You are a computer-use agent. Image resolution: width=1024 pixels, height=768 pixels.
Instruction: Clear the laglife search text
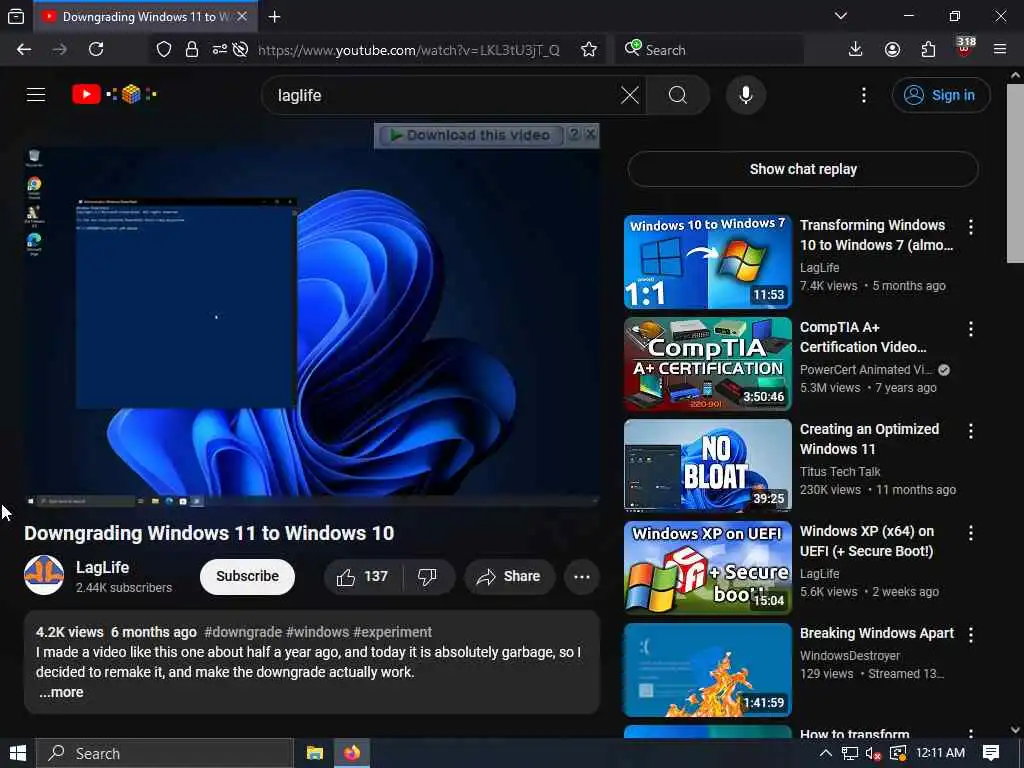click(x=630, y=95)
